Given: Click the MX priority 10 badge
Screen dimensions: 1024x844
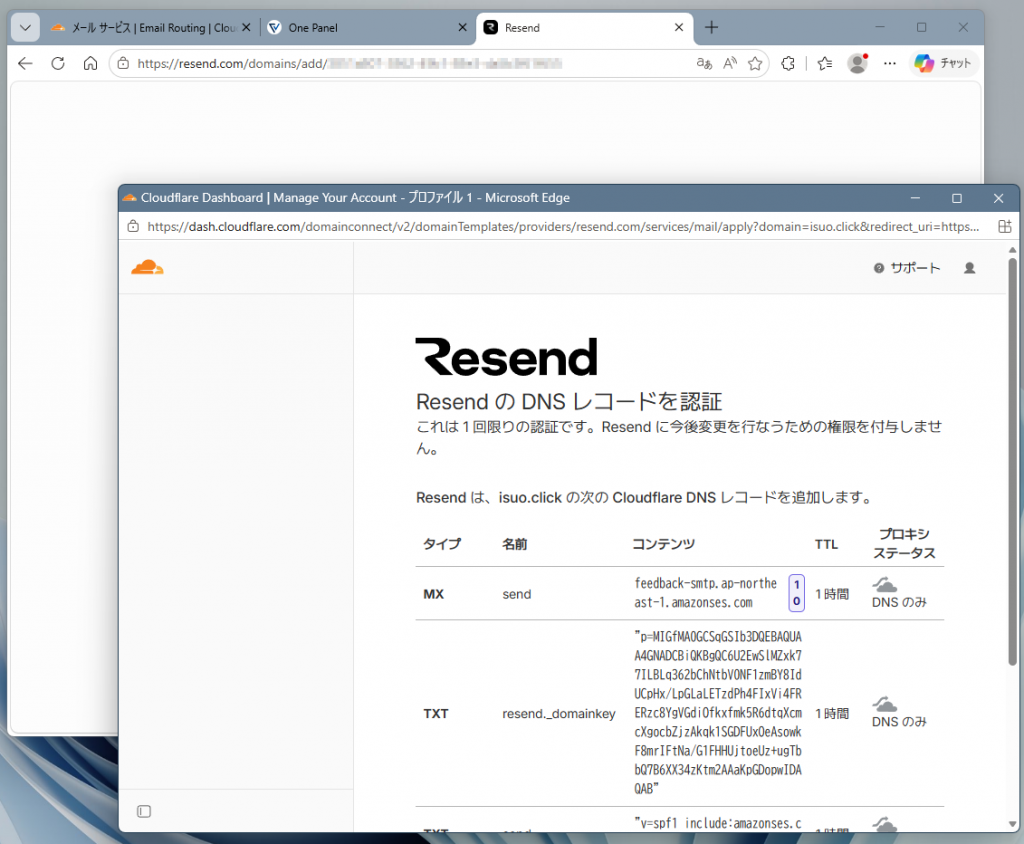Looking at the screenshot, I should coord(797,593).
